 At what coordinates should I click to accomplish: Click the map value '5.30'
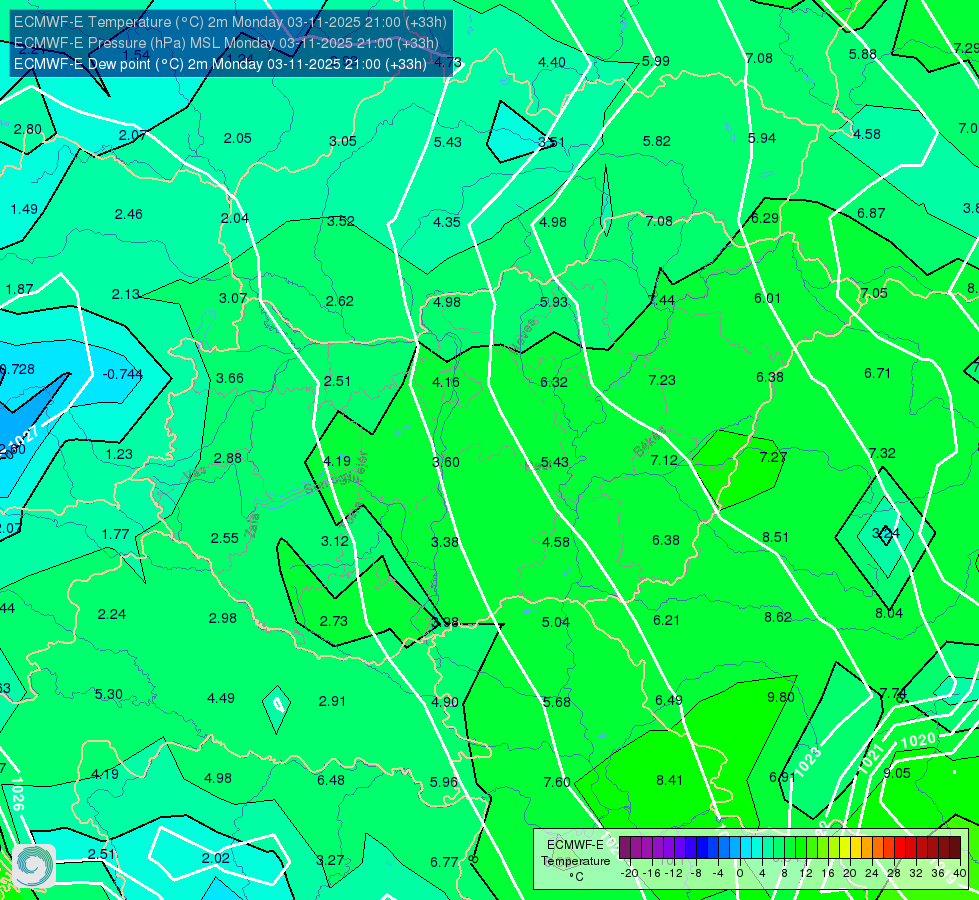(x=109, y=695)
